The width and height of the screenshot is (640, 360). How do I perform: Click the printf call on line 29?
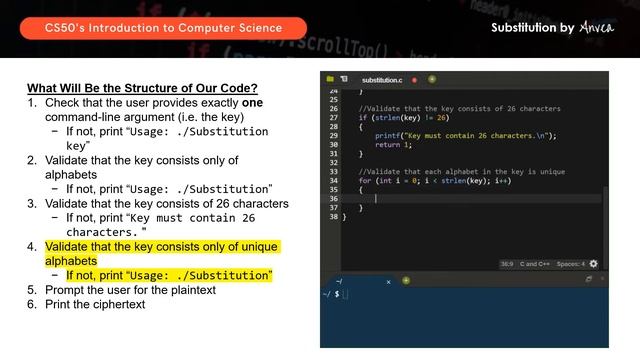click(x=466, y=136)
